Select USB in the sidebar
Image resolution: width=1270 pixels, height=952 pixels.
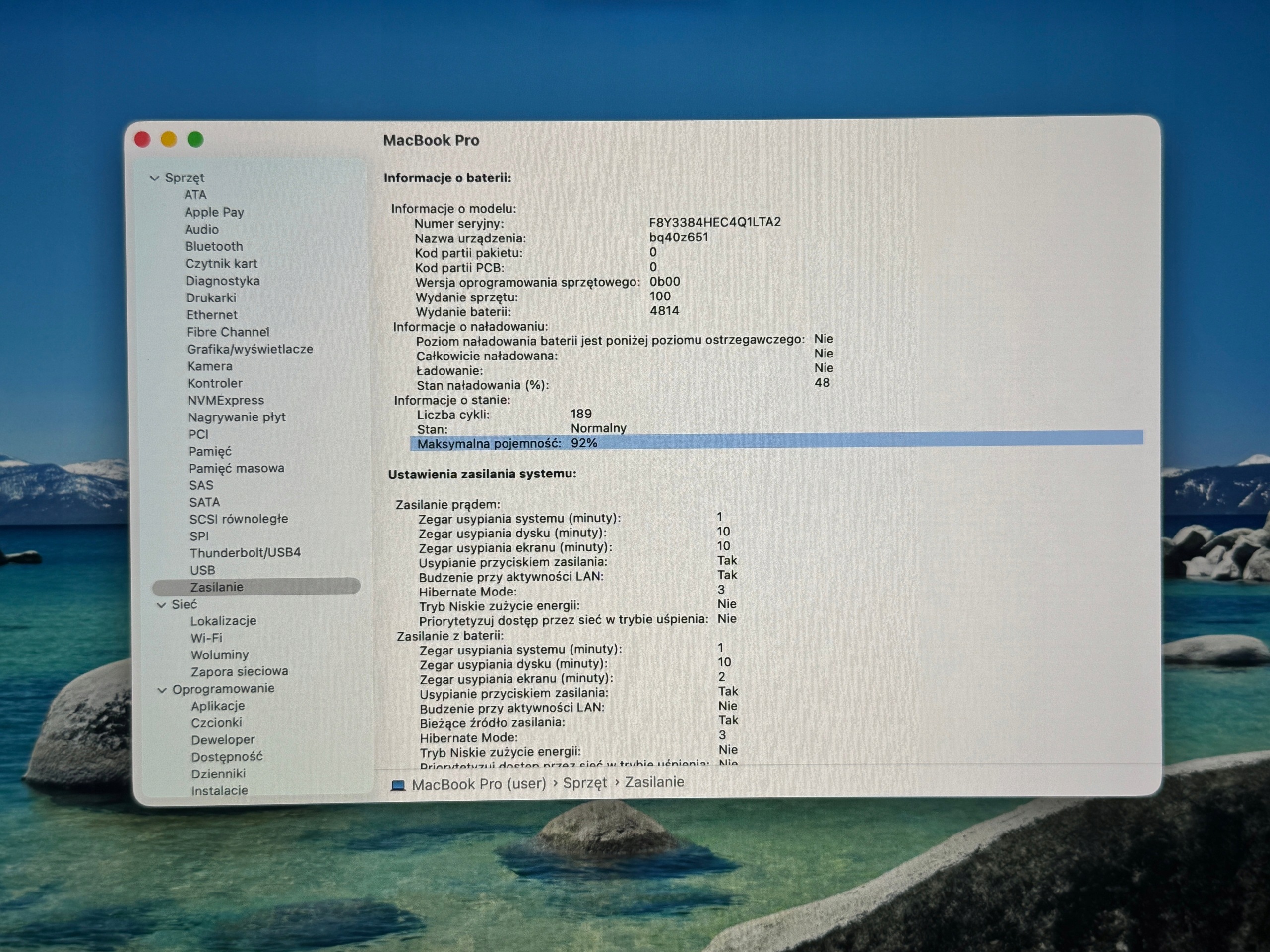click(202, 570)
